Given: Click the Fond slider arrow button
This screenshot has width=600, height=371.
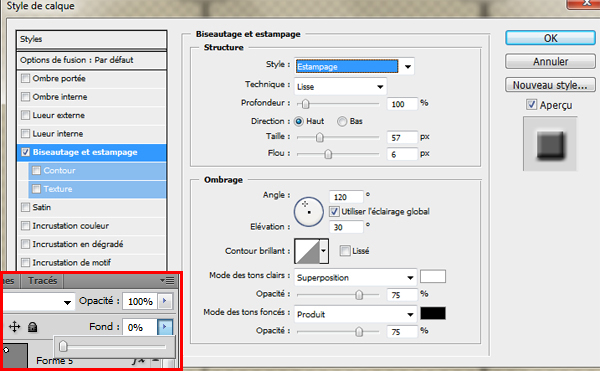Looking at the screenshot, I should click(165, 327).
